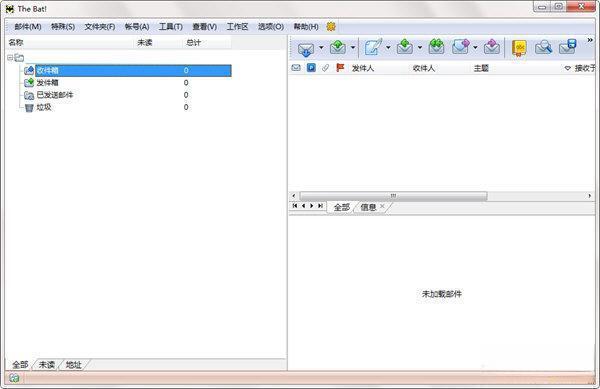Click the 总计 column header in folder pane
Viewport: 600px width, 389px height.
(x=193, y=42)
